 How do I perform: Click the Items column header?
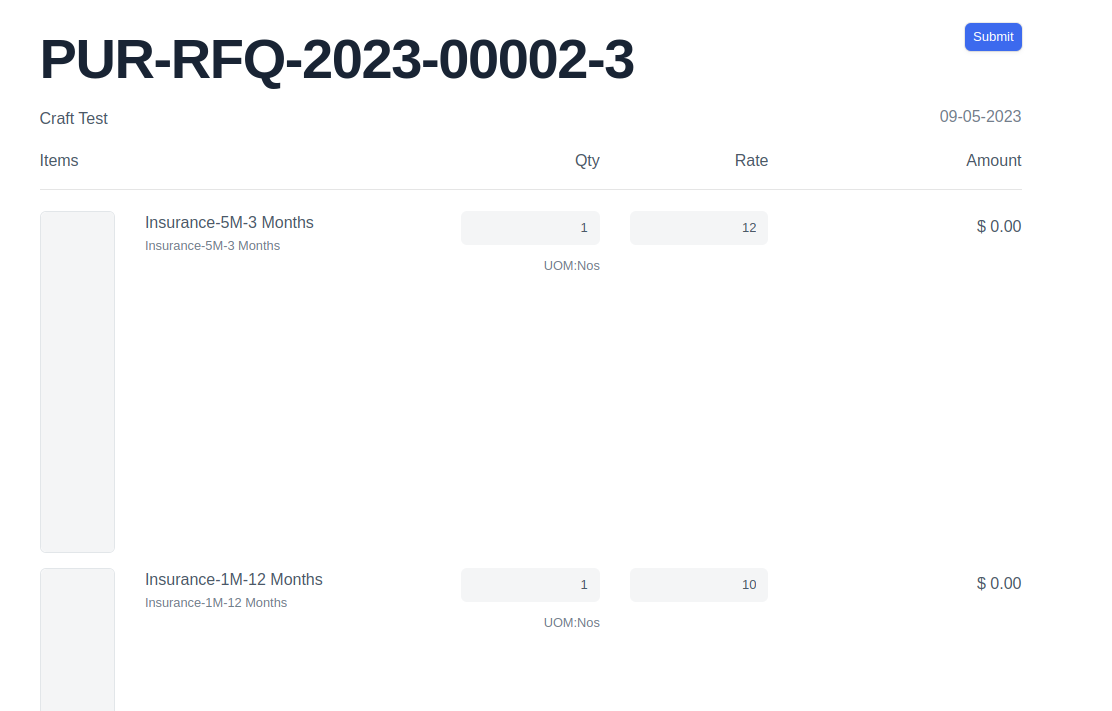coord(58,160)
